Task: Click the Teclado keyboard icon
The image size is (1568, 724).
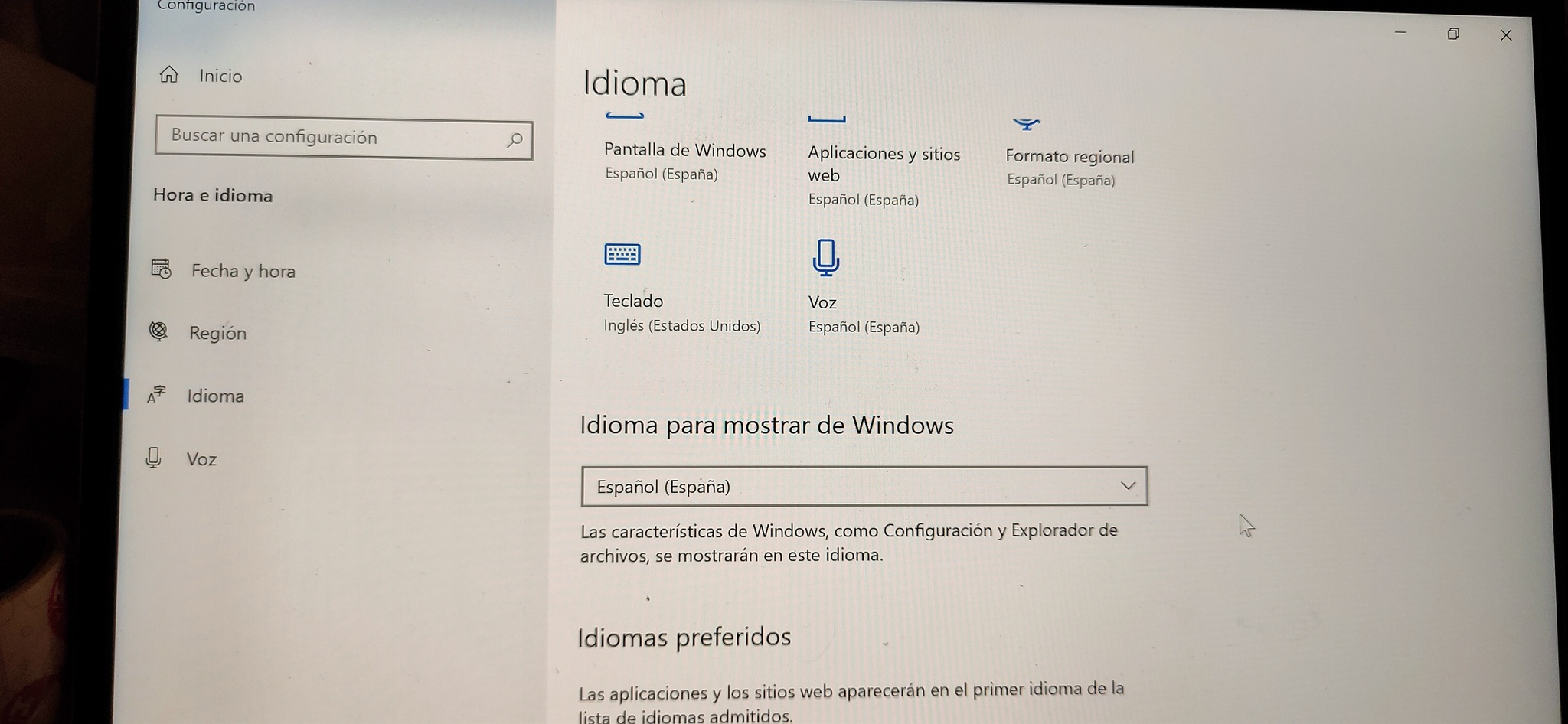Action: tap(622, 254)
